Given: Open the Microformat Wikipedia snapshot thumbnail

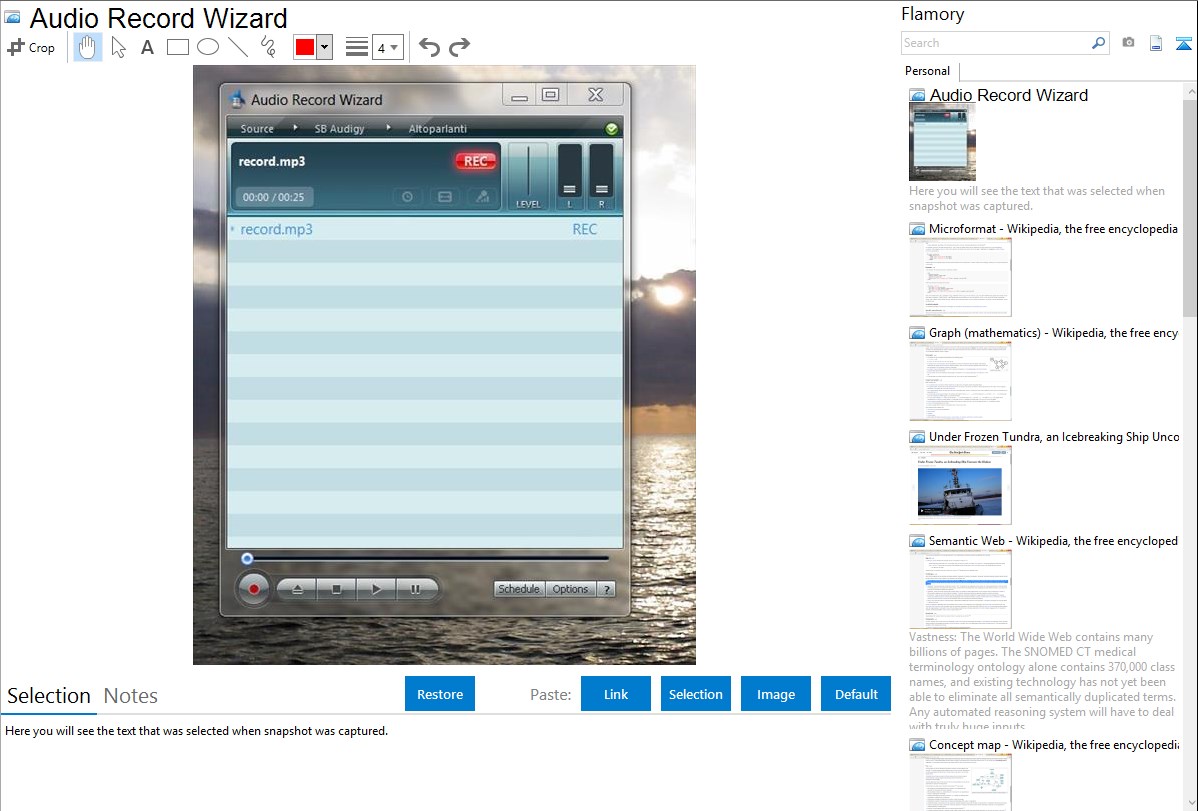Looking at the screenshot, I should pyautogui.click(x=960, y=277).
